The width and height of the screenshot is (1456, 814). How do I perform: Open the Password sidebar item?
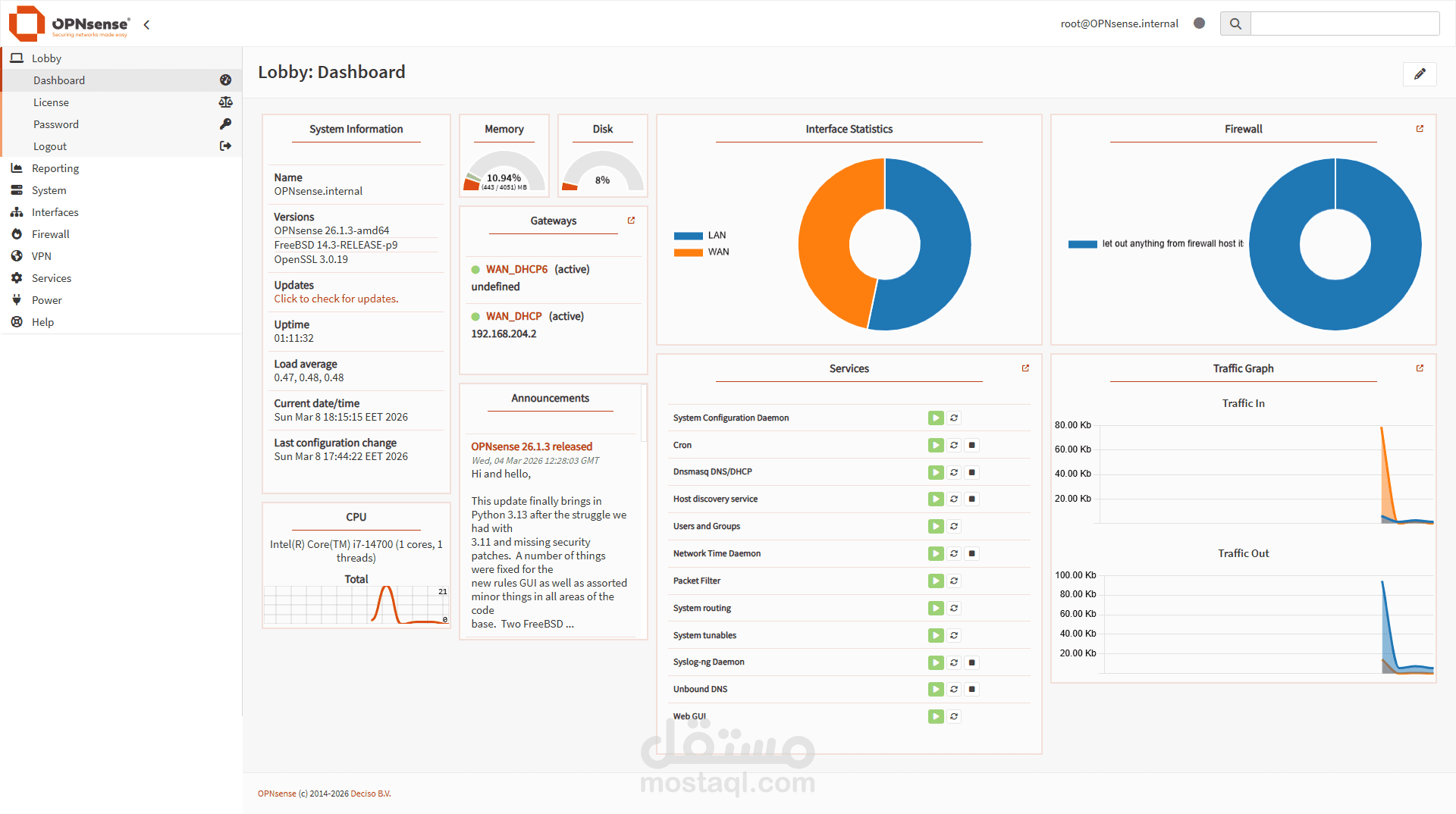coord(121,124)
